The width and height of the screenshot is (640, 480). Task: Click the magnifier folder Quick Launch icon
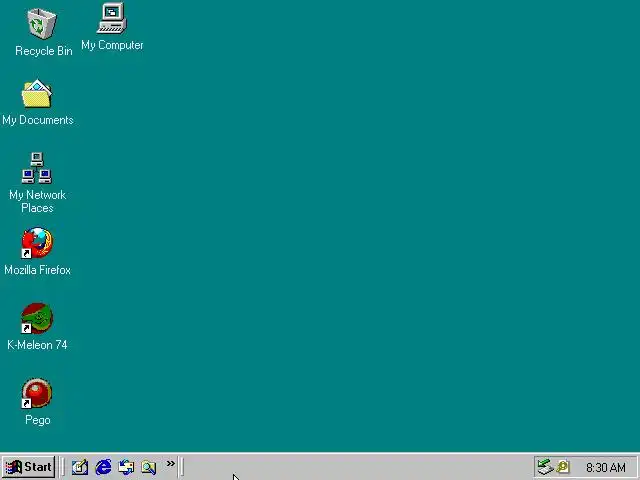[x=149, y=467]
